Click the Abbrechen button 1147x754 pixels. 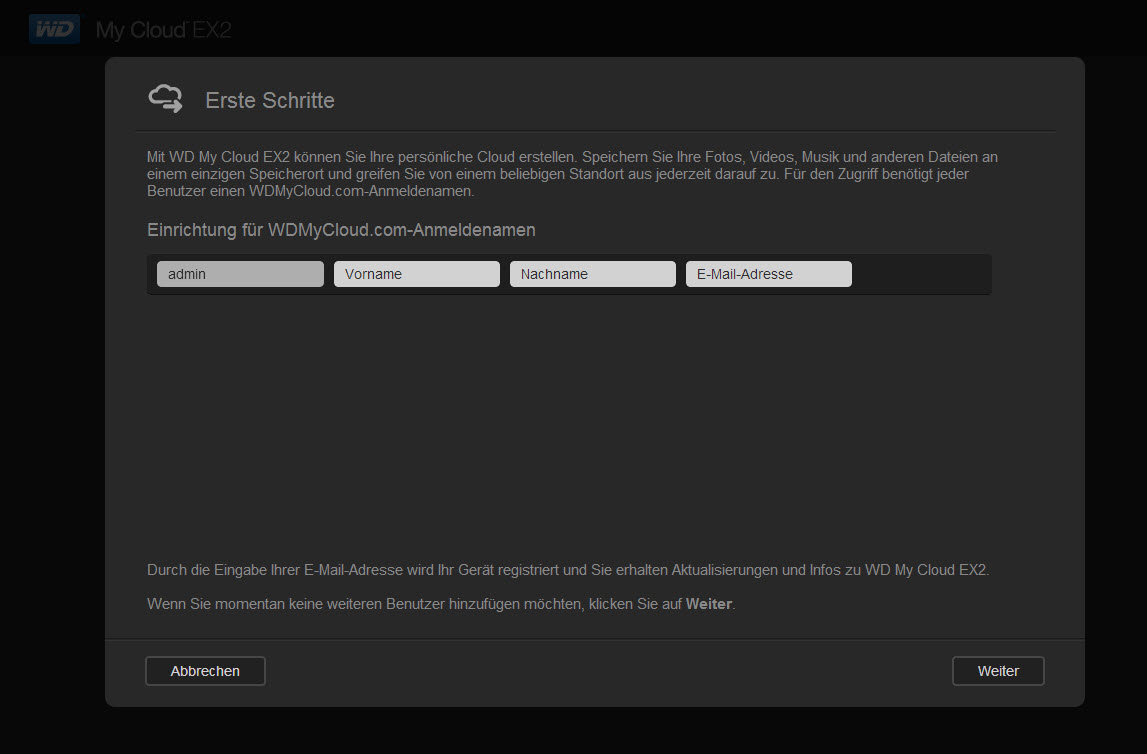[206, 671]
